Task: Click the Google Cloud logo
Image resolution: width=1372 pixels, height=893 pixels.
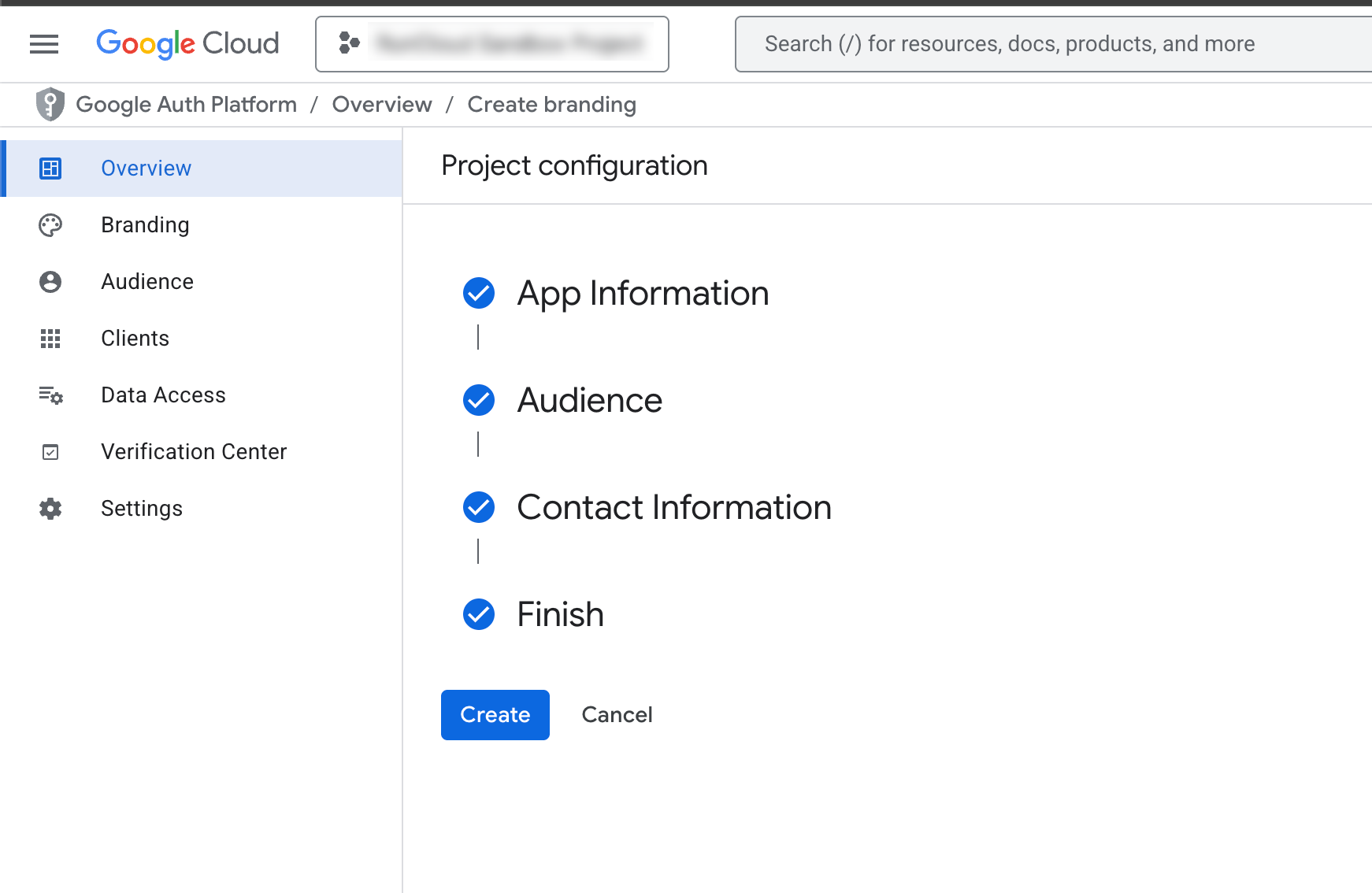Action: pos(187,44)
